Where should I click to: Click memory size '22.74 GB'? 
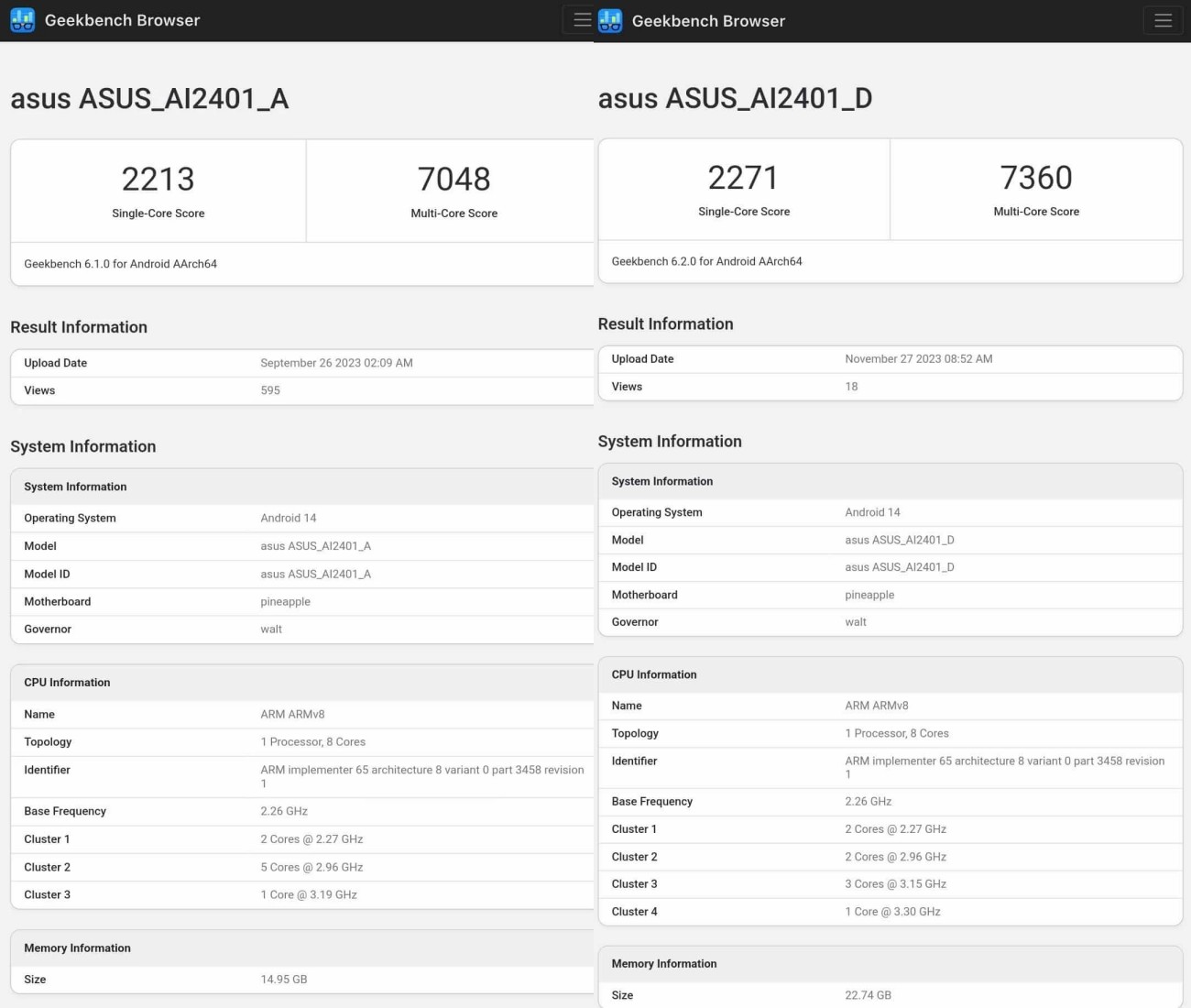coord(868,995)
